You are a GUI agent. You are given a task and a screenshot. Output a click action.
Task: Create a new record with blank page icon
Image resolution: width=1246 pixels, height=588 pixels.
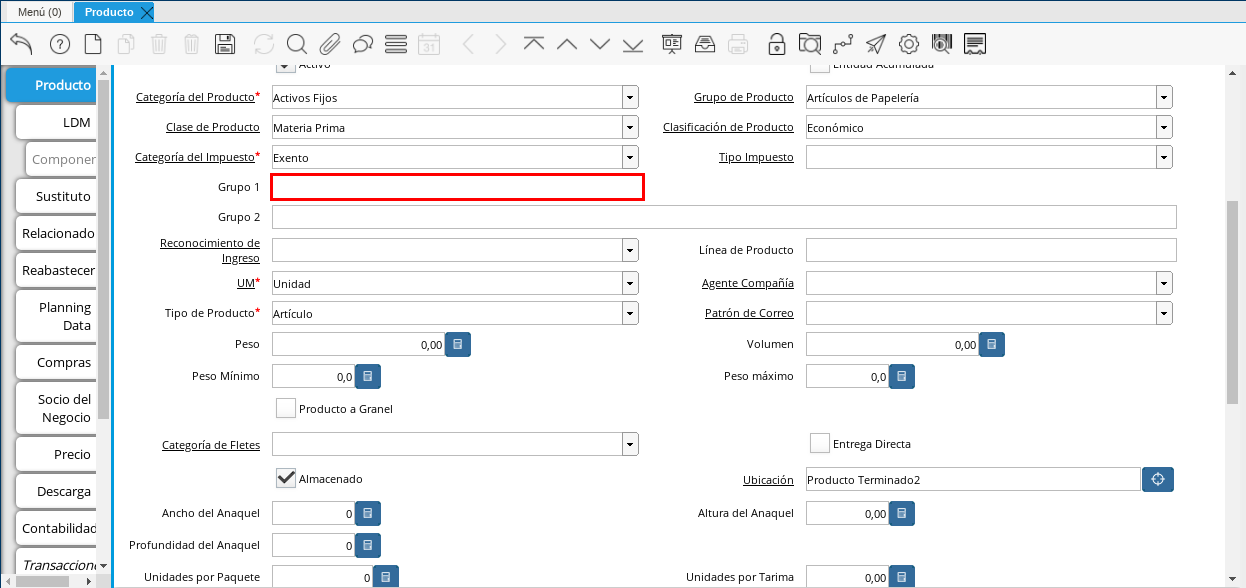click(93, 44)
